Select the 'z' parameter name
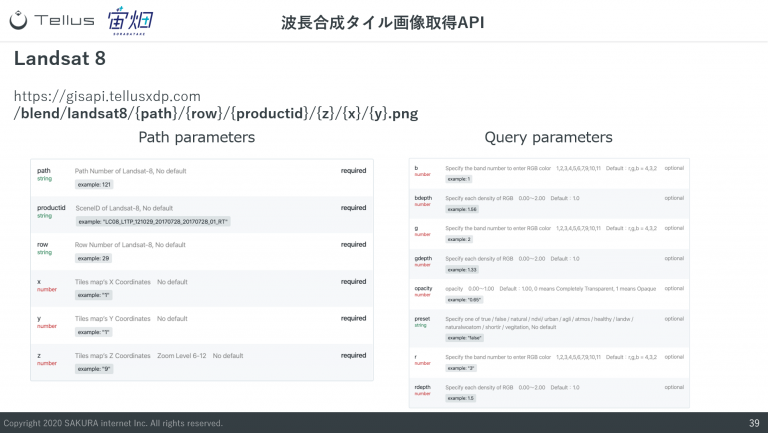The image size is (768, 433). coord(39,356)
